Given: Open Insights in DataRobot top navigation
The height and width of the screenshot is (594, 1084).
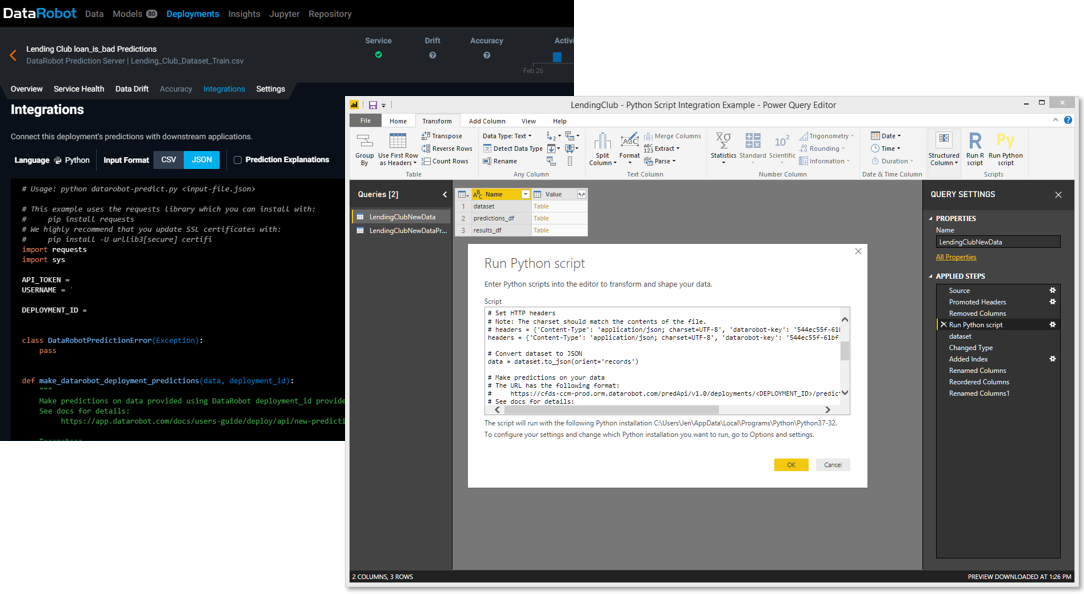Looking at the screenshot, I should pos(244,14).
